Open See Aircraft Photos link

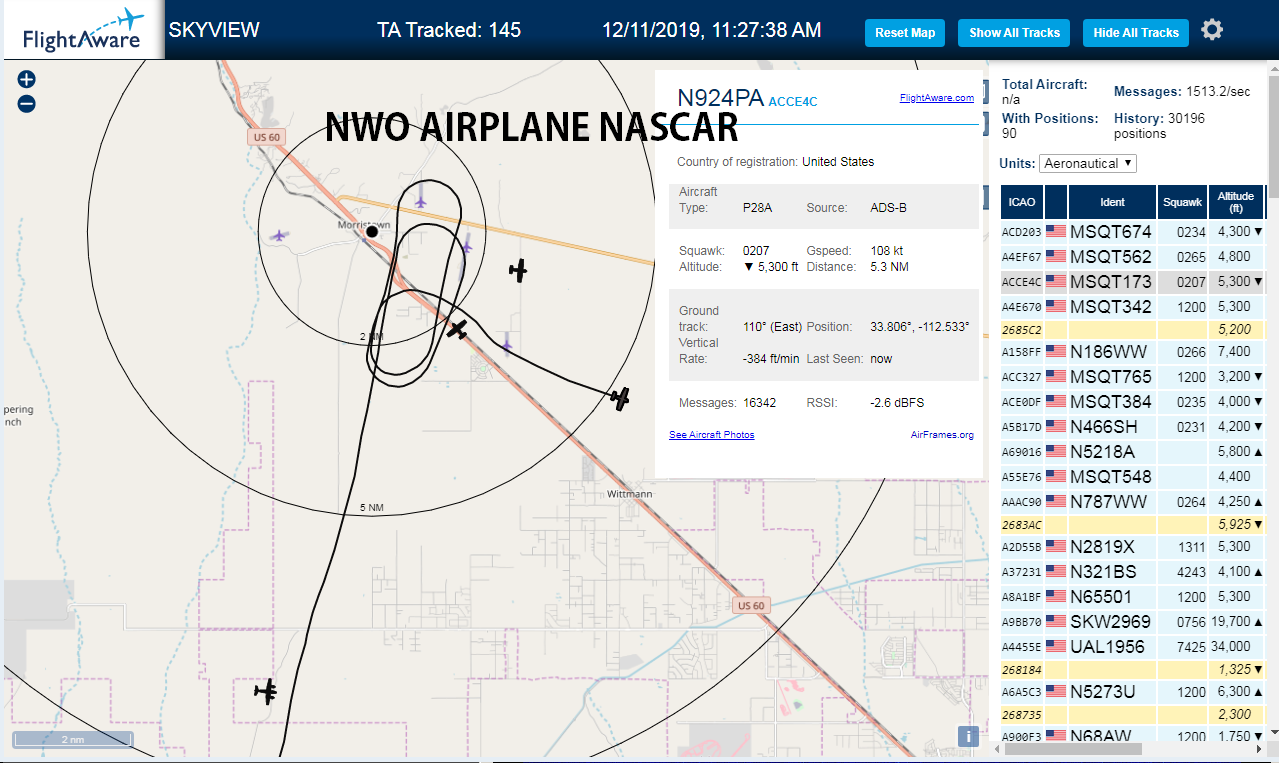pyautogui.click(x=711, y=435)
